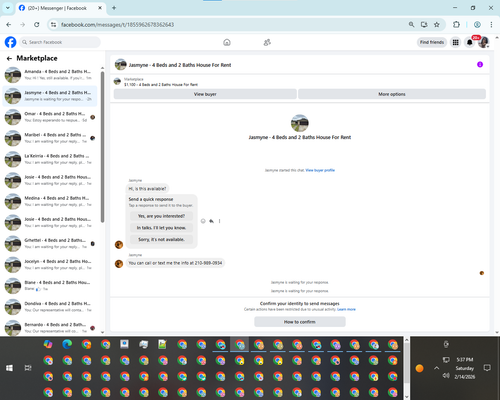Click the chat list scrollbar thumb
Image resolution: width=500 pixels, height=400 pixels.
102,147
